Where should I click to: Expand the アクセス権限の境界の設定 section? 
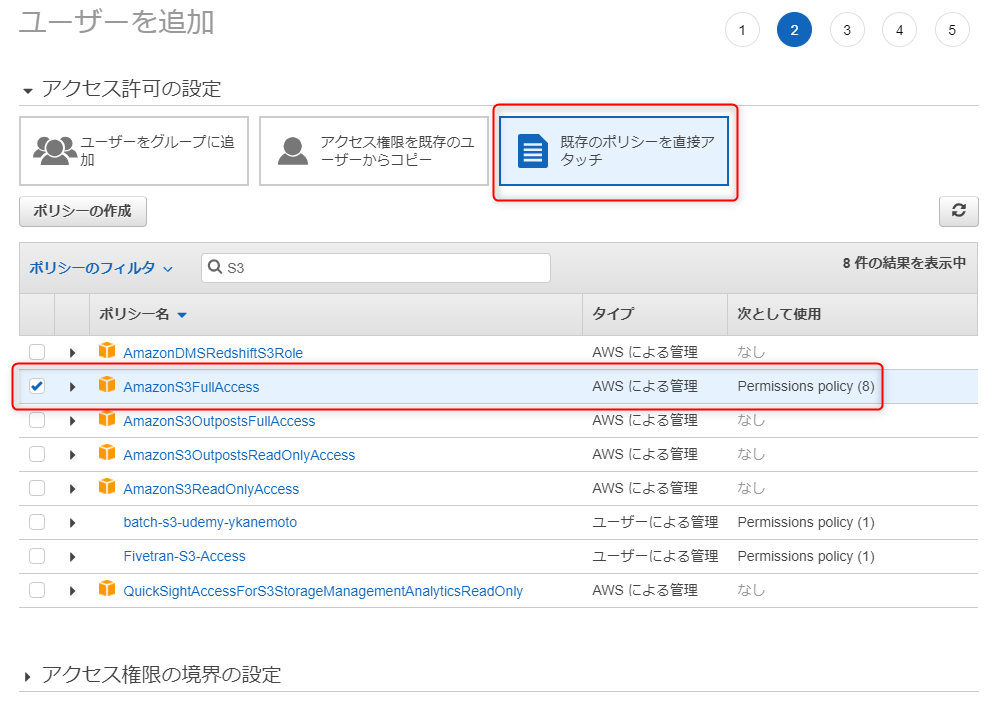click(x=27, y=677)
